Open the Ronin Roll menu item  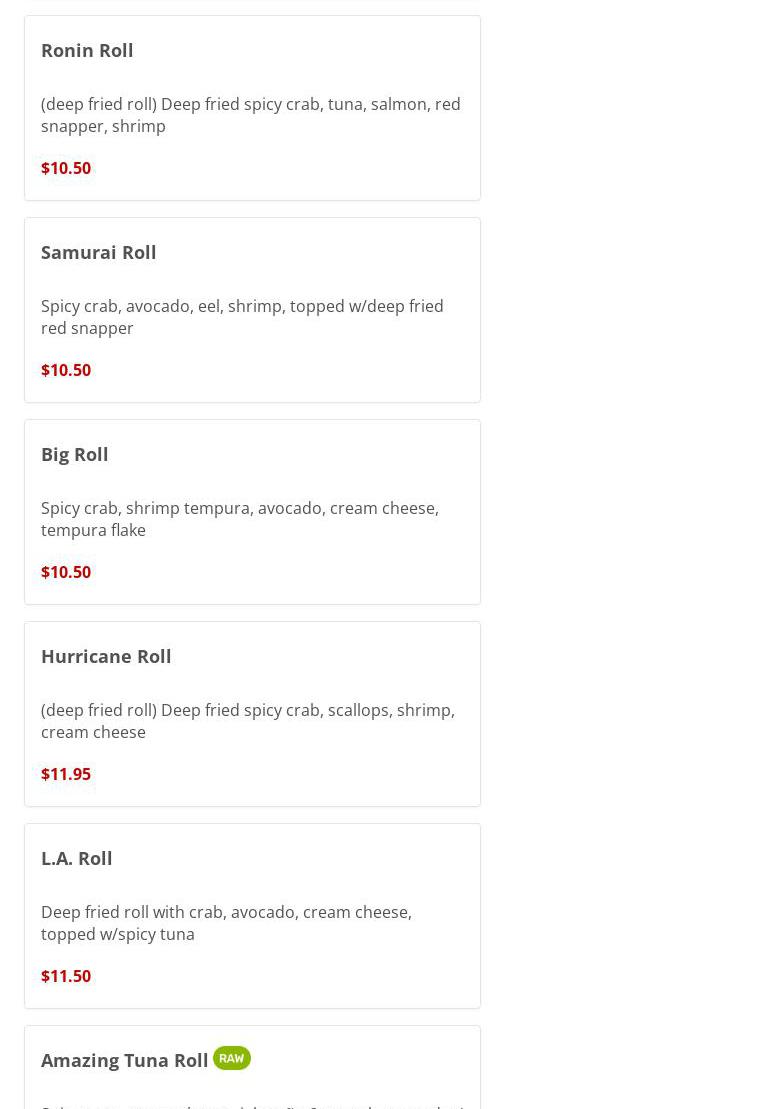[x=87, y=50]
